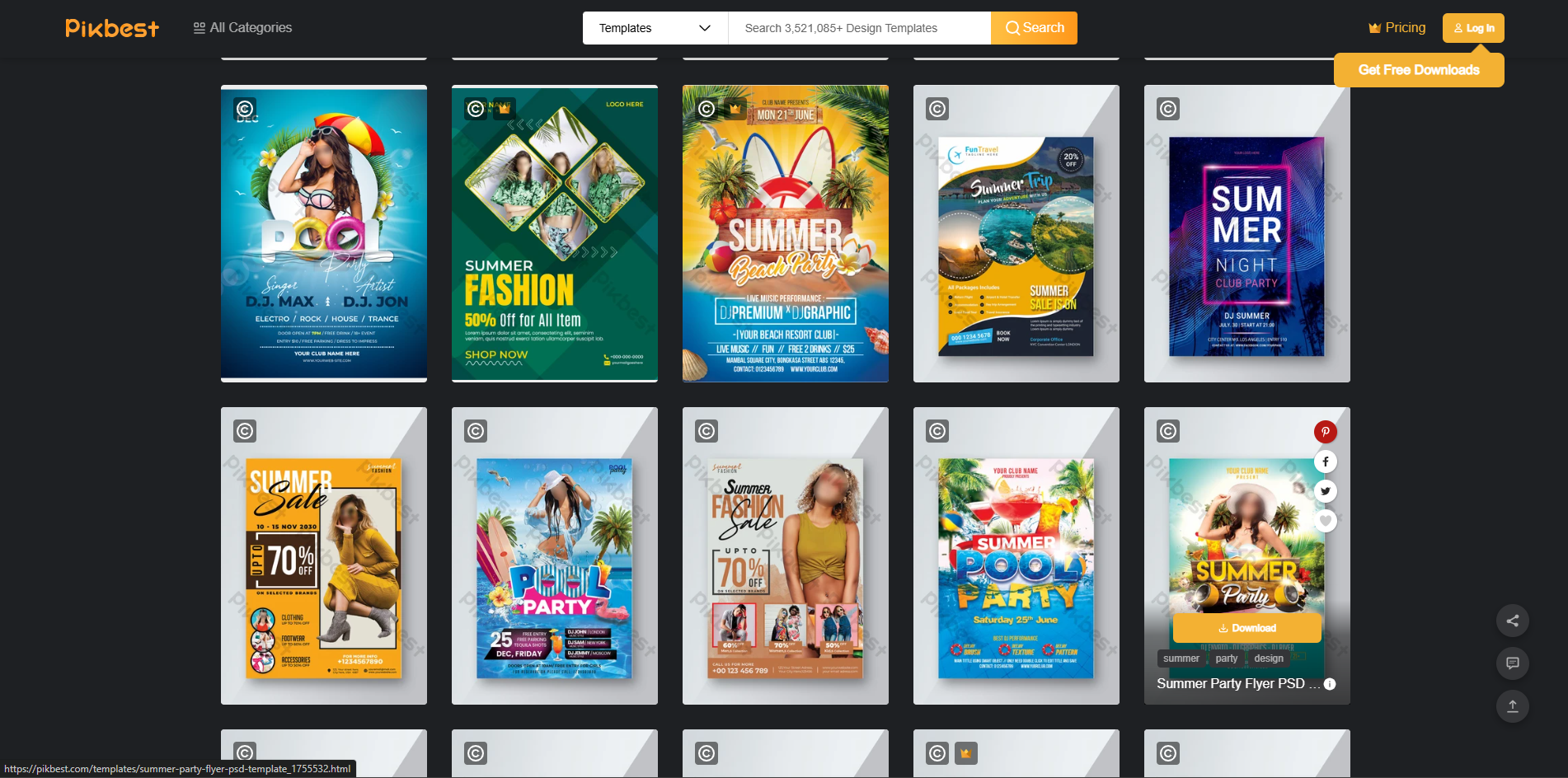Toggle the favorite heart on Summer Party flyer
Viewport: 1568px width, 778px height.
tap(1325, 521)
